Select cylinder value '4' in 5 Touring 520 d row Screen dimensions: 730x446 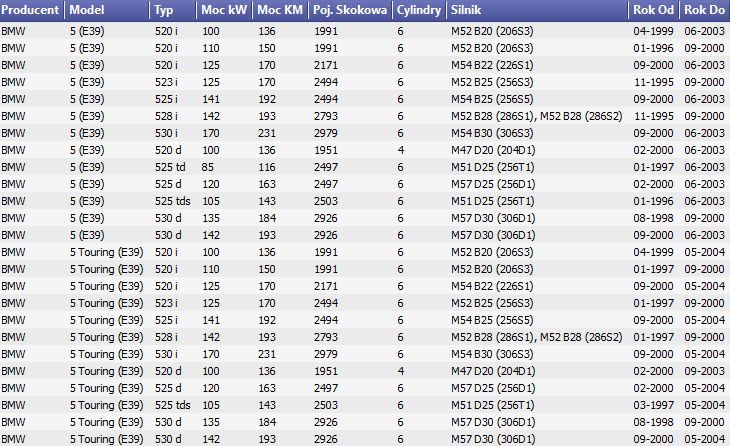tap(400, 371)
